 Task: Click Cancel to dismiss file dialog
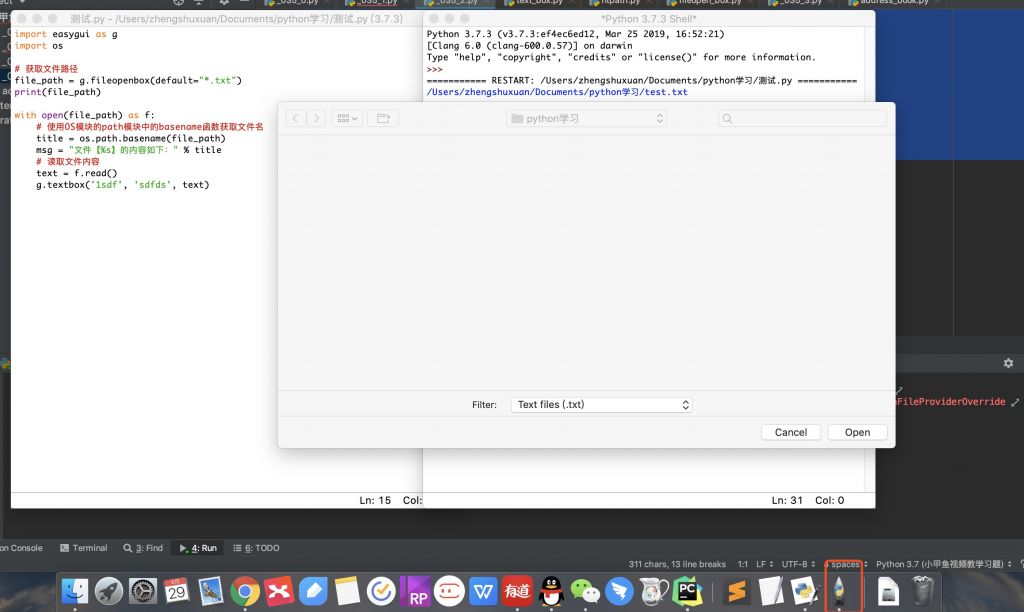790,432
